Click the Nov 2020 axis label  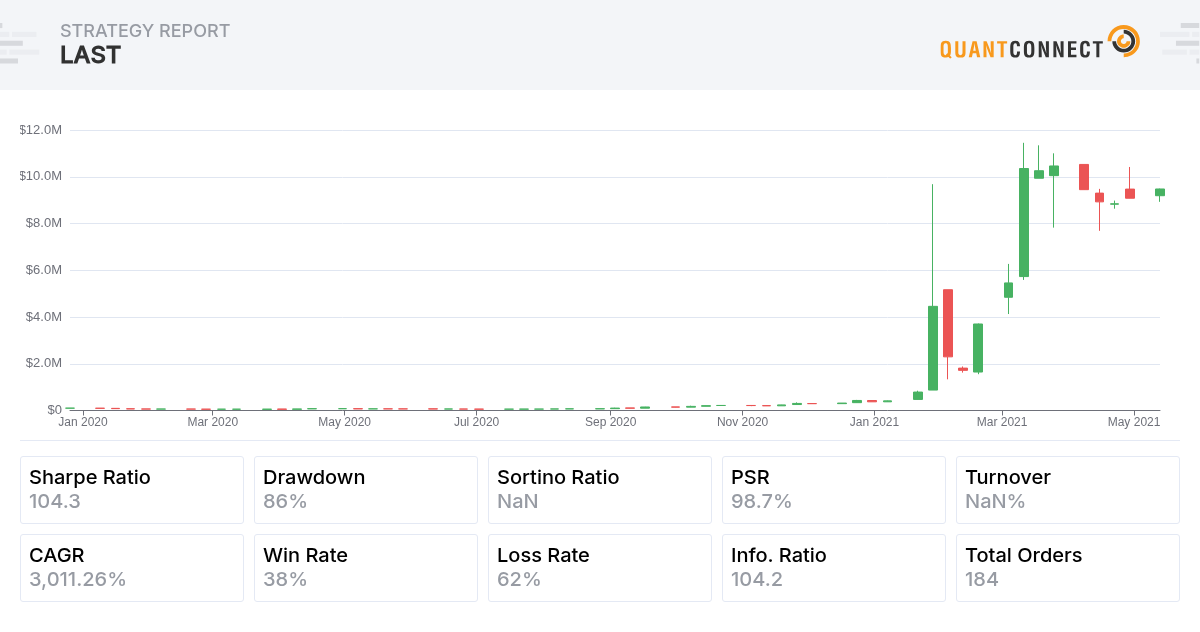pos(742,422)
